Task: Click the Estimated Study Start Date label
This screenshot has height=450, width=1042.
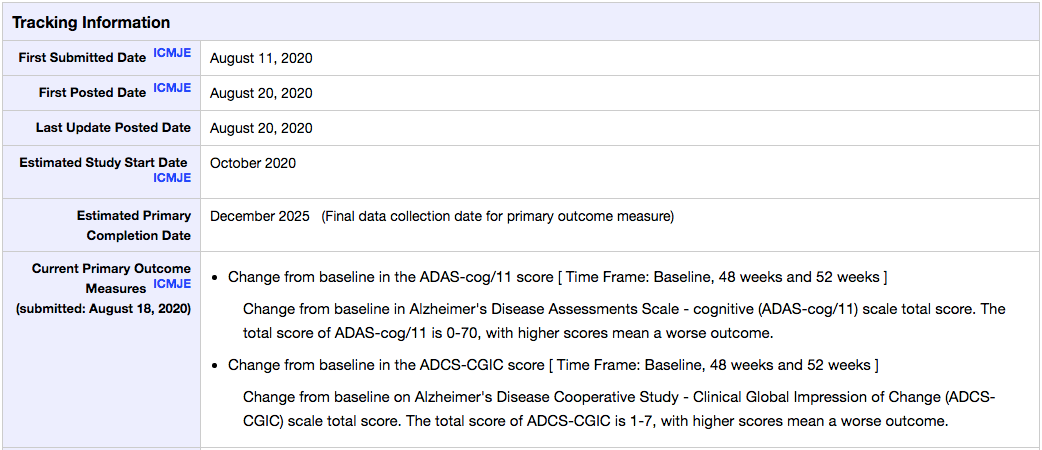Action: pyautogui.click(x=103, y=163)
